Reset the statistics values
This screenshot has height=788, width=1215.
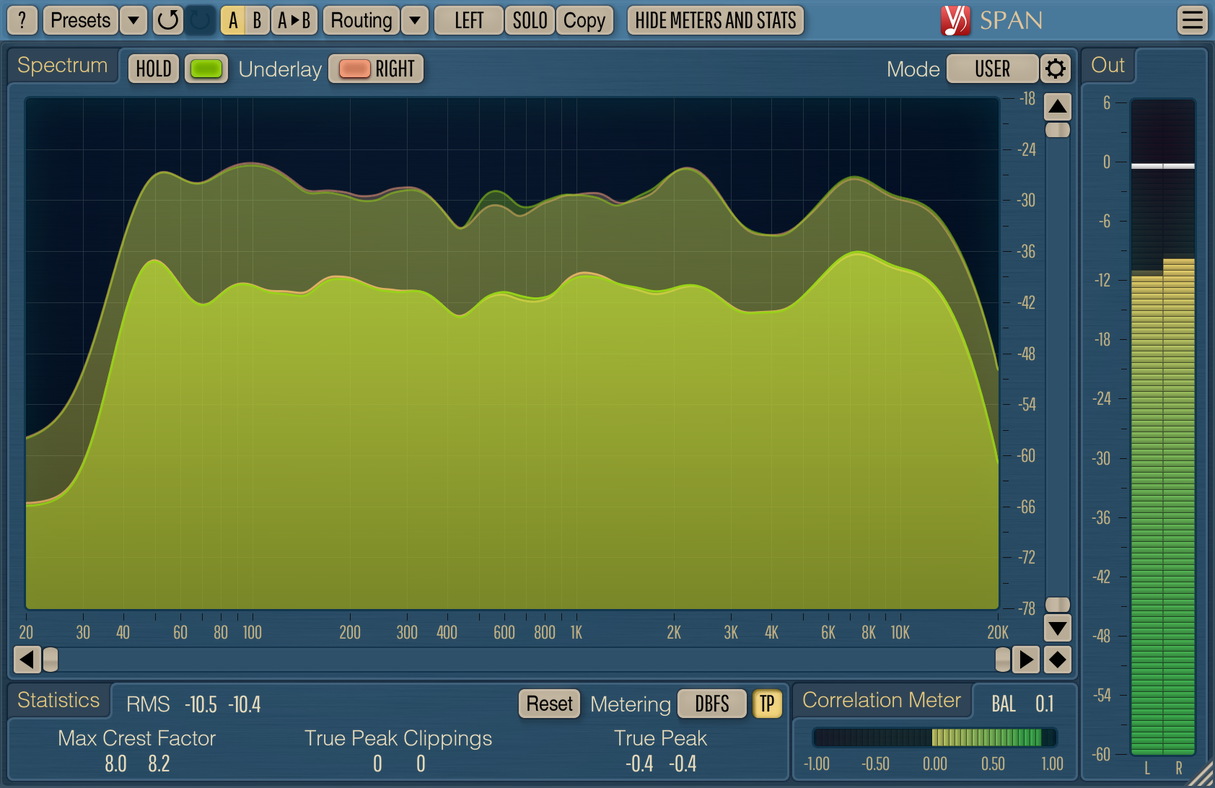tap(549, 704)
